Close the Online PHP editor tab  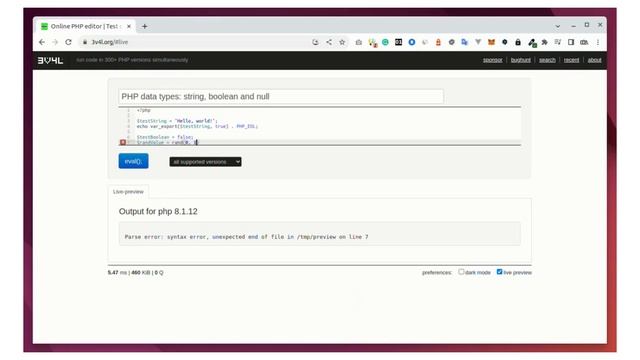point(129,26)
